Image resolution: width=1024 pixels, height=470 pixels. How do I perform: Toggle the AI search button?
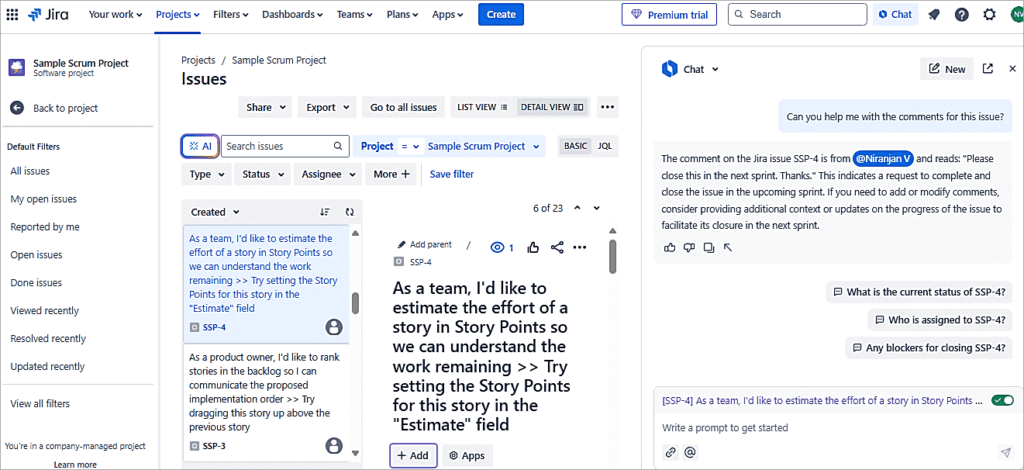200,146
